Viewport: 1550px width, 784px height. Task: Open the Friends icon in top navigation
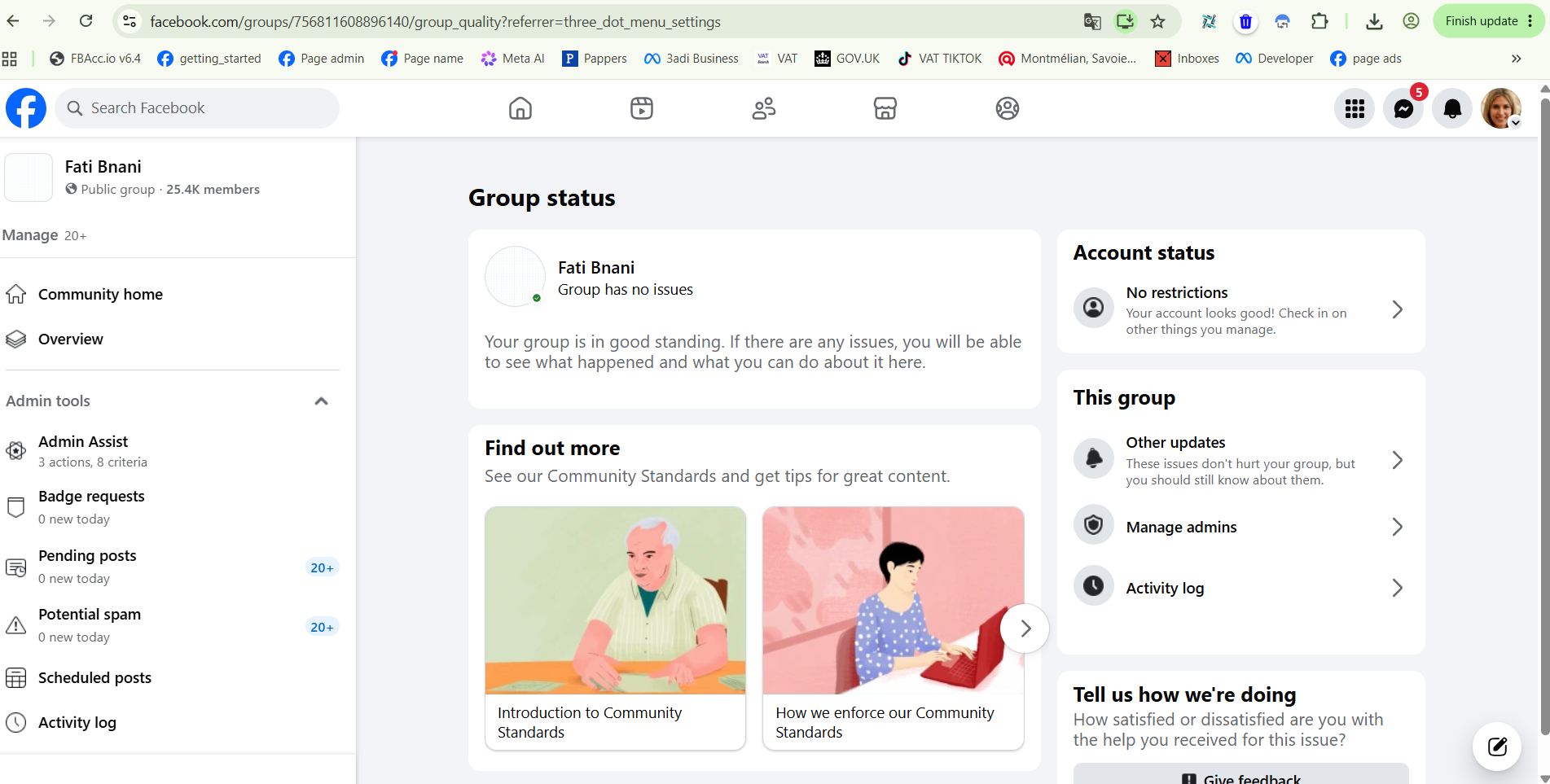763,108
